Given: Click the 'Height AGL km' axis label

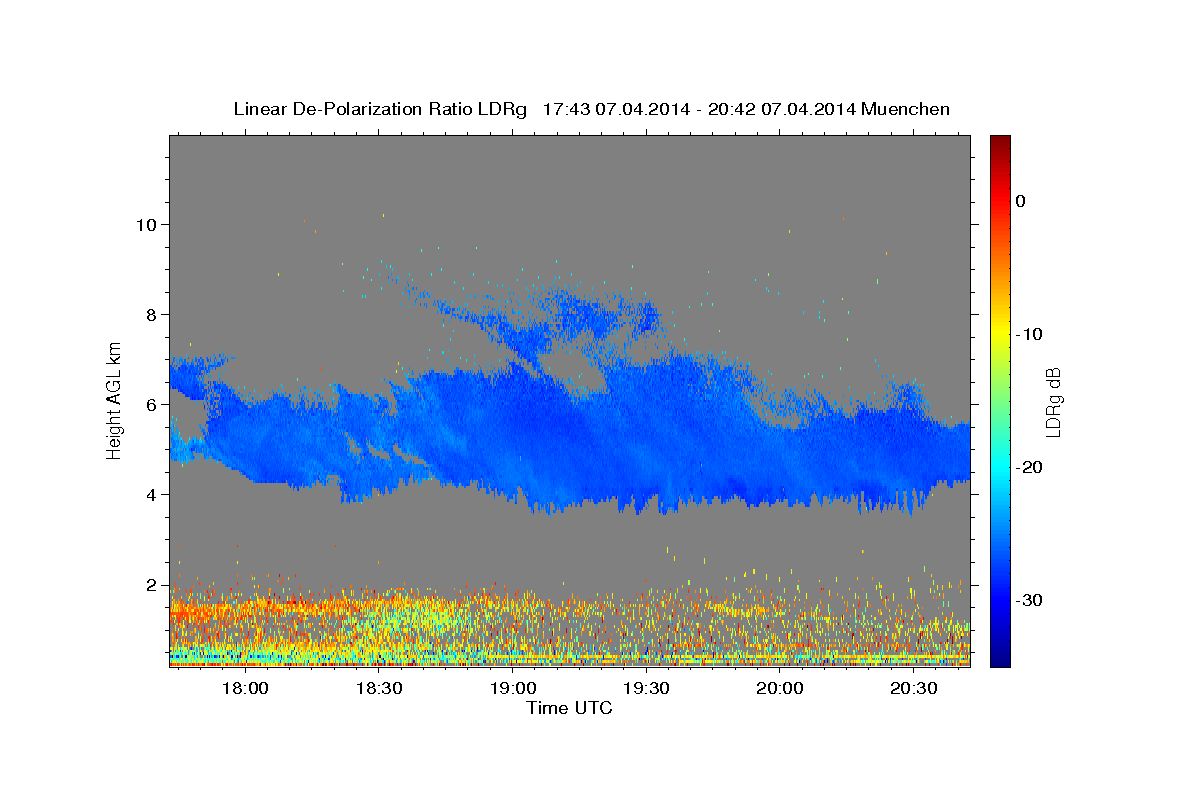Looking at the screenshot, I should coord(115,401).
